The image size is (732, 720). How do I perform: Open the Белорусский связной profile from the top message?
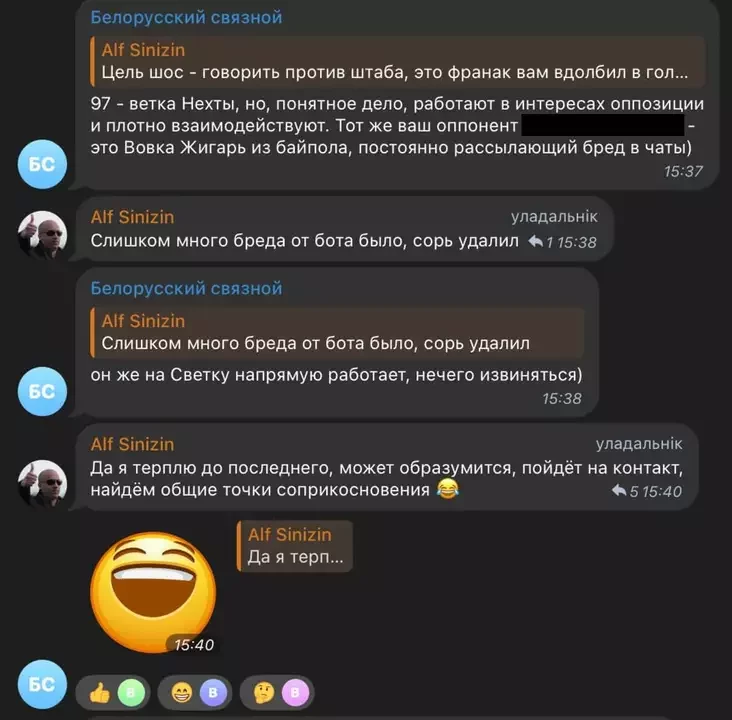click(186, 17)
